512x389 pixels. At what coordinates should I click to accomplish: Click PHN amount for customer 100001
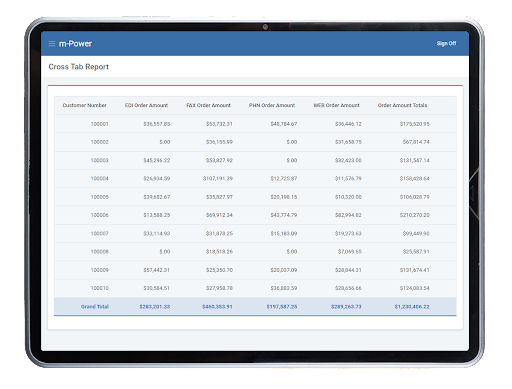click(284, 124)
